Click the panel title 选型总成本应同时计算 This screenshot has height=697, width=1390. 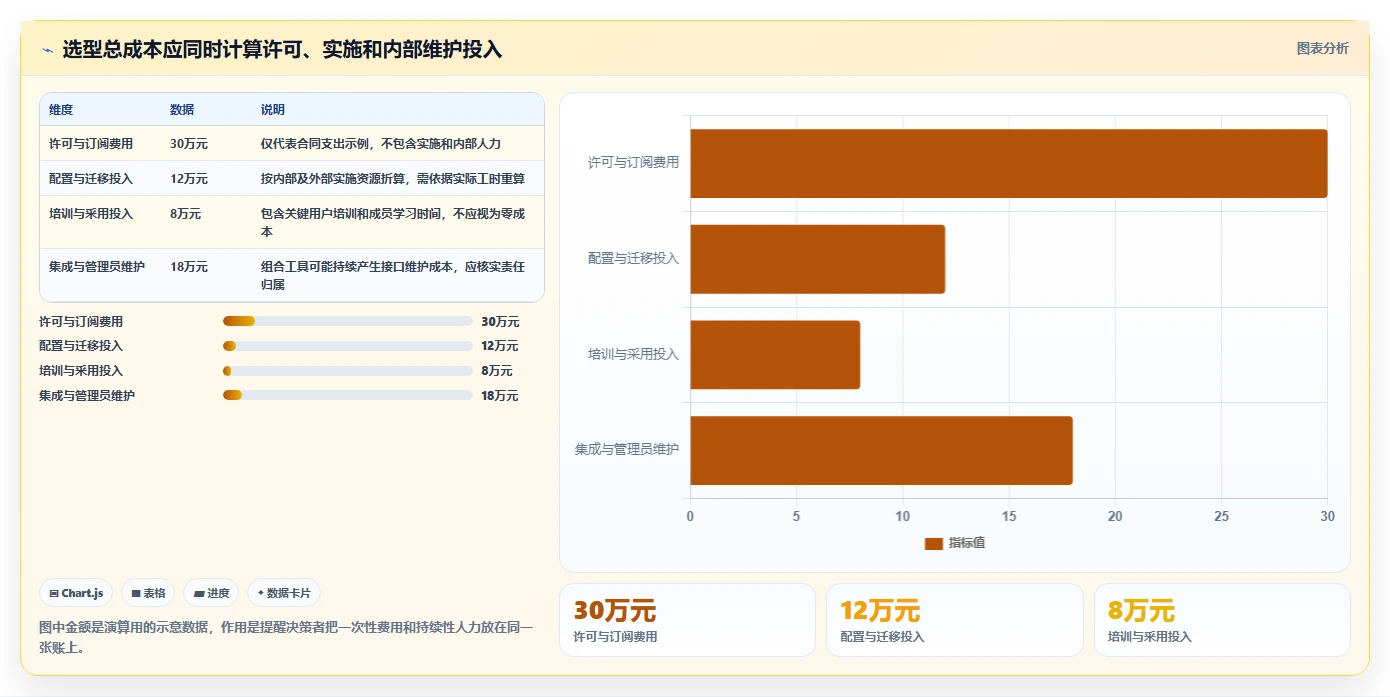click(x=283, y=49)
